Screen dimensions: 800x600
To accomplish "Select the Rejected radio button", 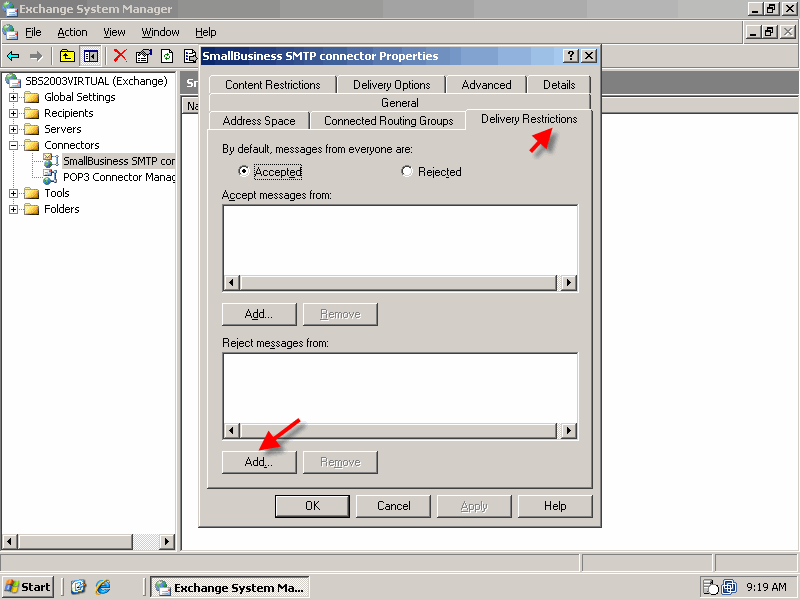I will click(x=407, y=171).
